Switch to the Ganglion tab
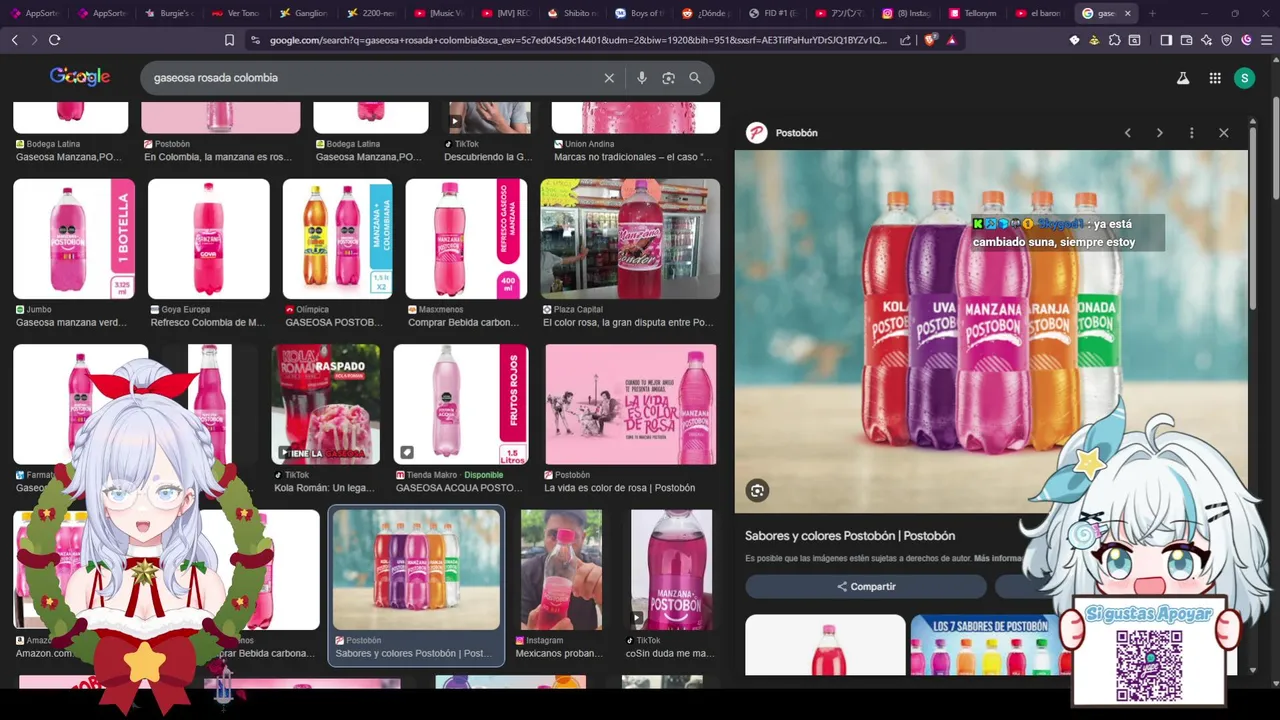Image resolution: width=1280 pixels, height=720 pixels. [x=304, y=13]
